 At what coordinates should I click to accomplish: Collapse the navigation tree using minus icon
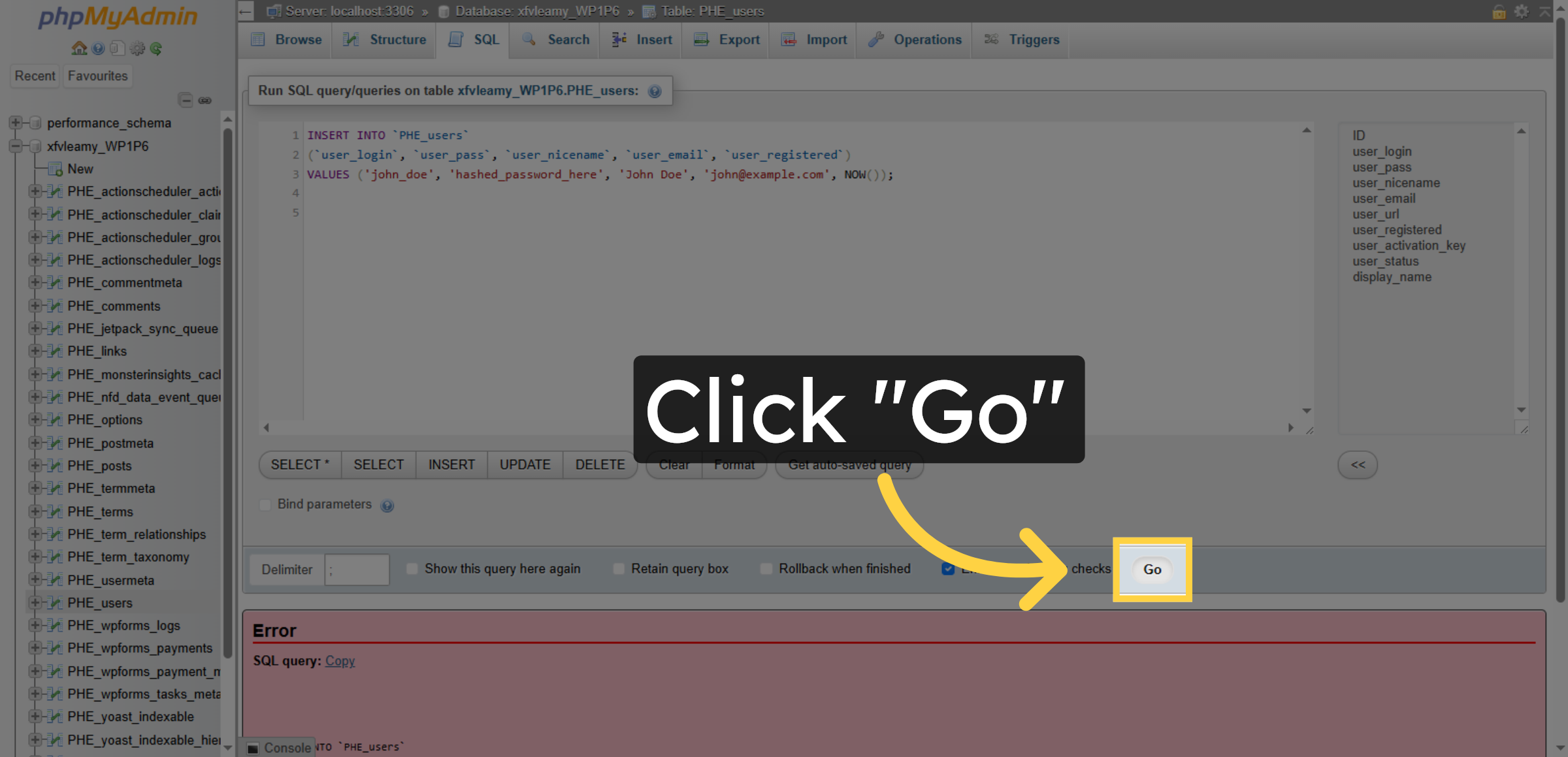(x=186, y=100)
